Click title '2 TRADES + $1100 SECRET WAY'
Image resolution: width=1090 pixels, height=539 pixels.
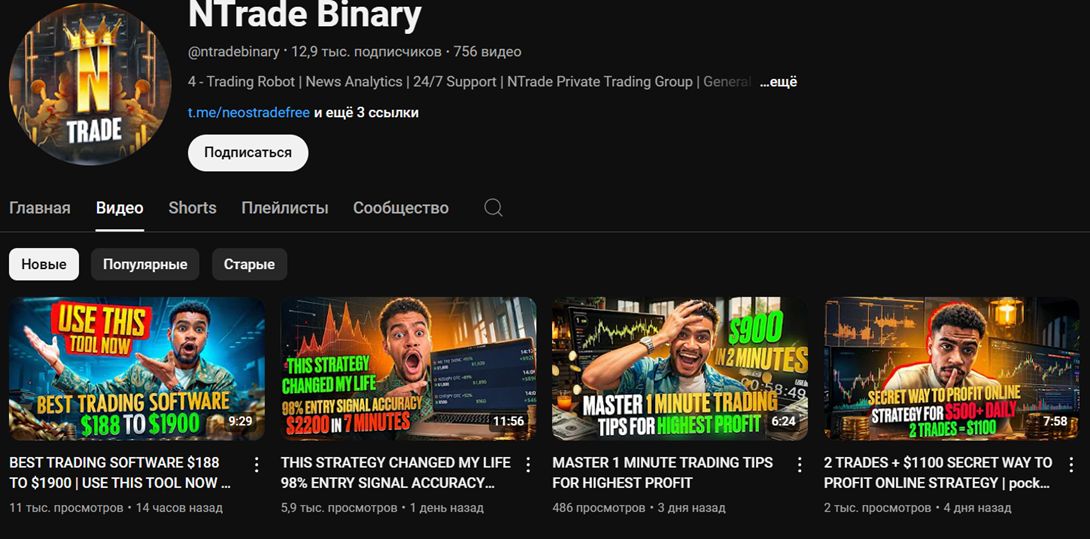(938, 472)
